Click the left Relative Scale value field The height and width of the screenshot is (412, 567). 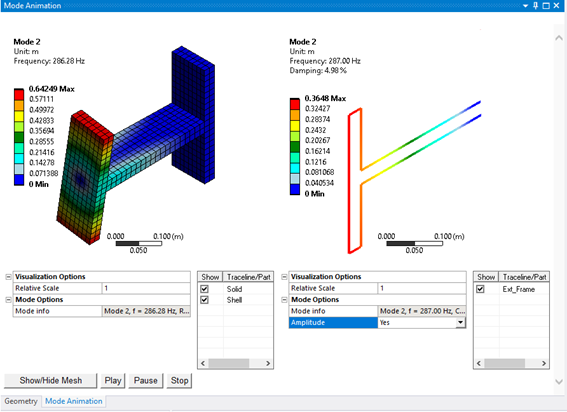(x=146, y=288)
